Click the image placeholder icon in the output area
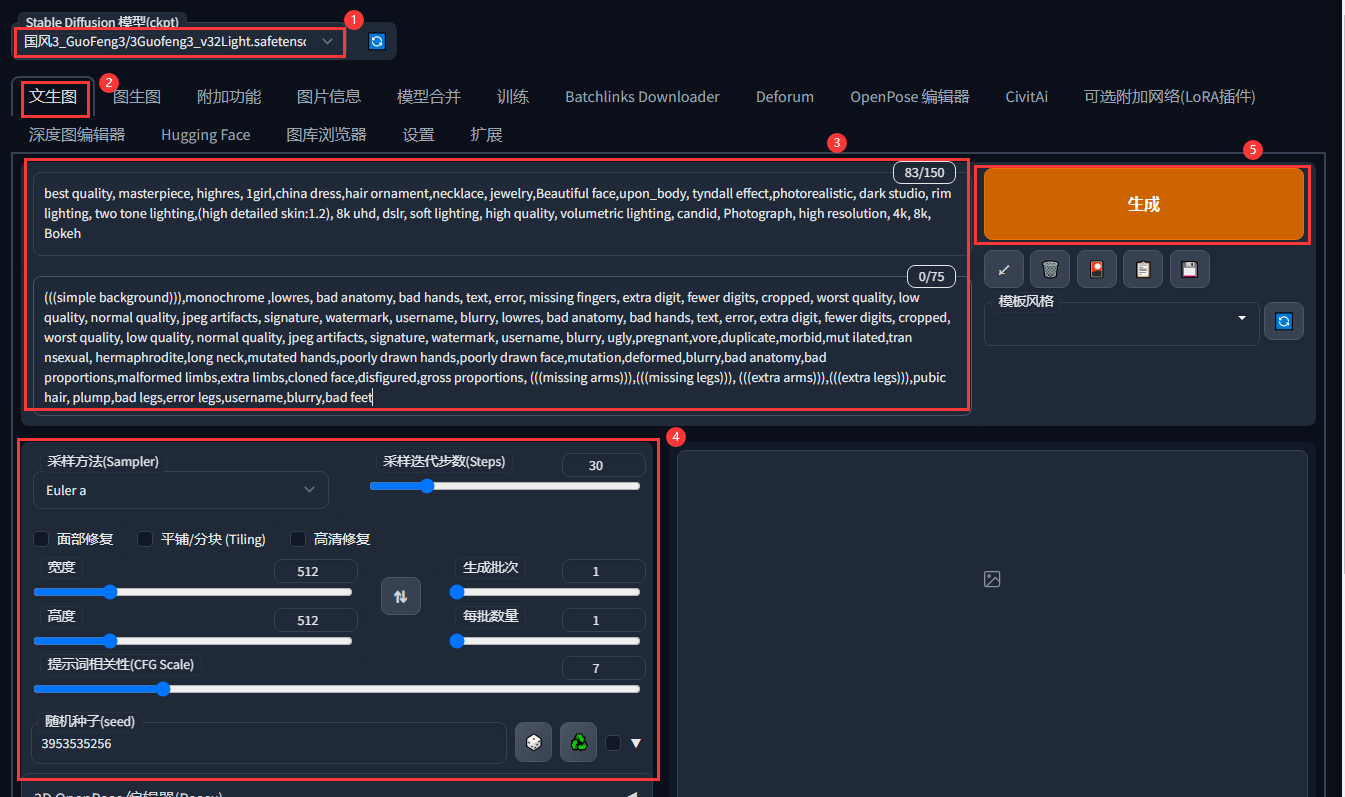Image resolution: width=1345 pixels, height=797 pixels. 992,579
